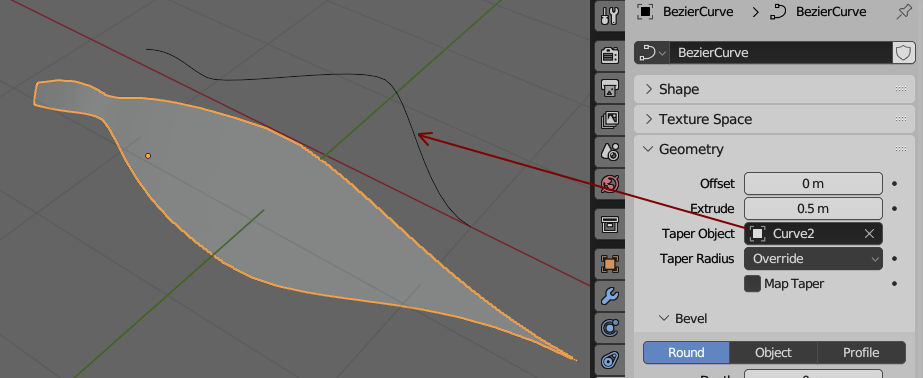Open the Render properties tab icon
Image resolution: width=923 pixels, height=378 pixels.
click(x=609, y=56)
